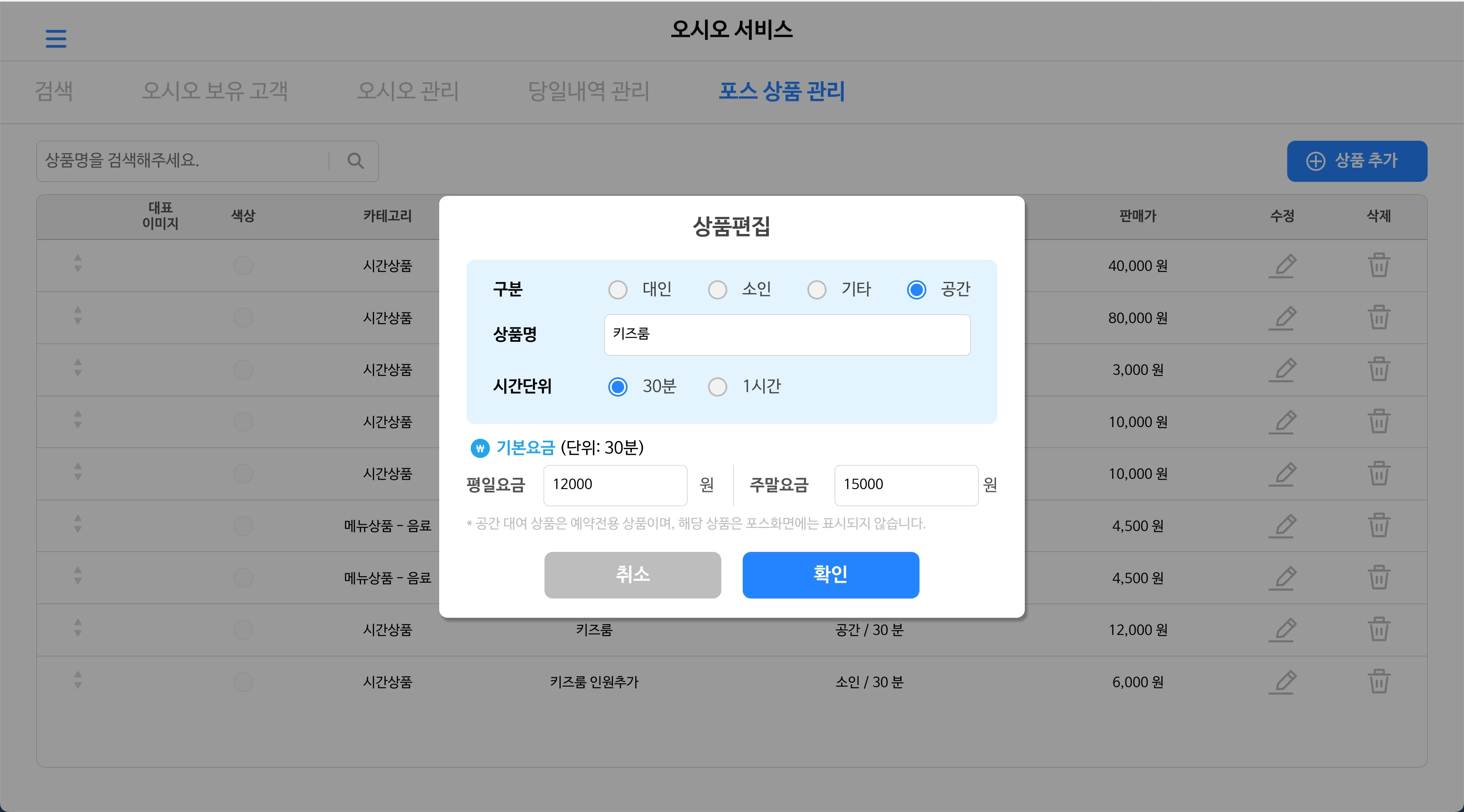Click 카테고리 column header
Viewport: 1464px width, 812px height.
click(x=387, y=216)
